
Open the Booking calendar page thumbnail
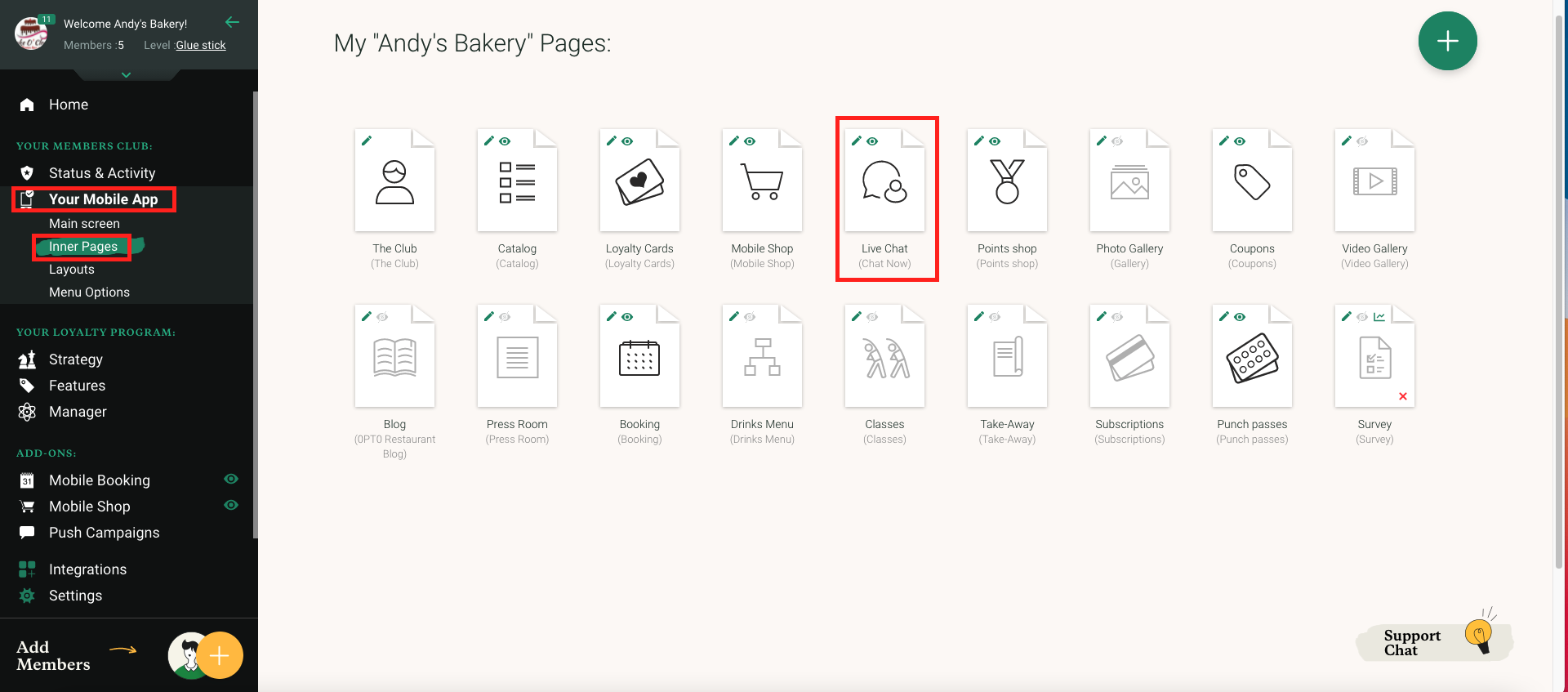point(639,356)
